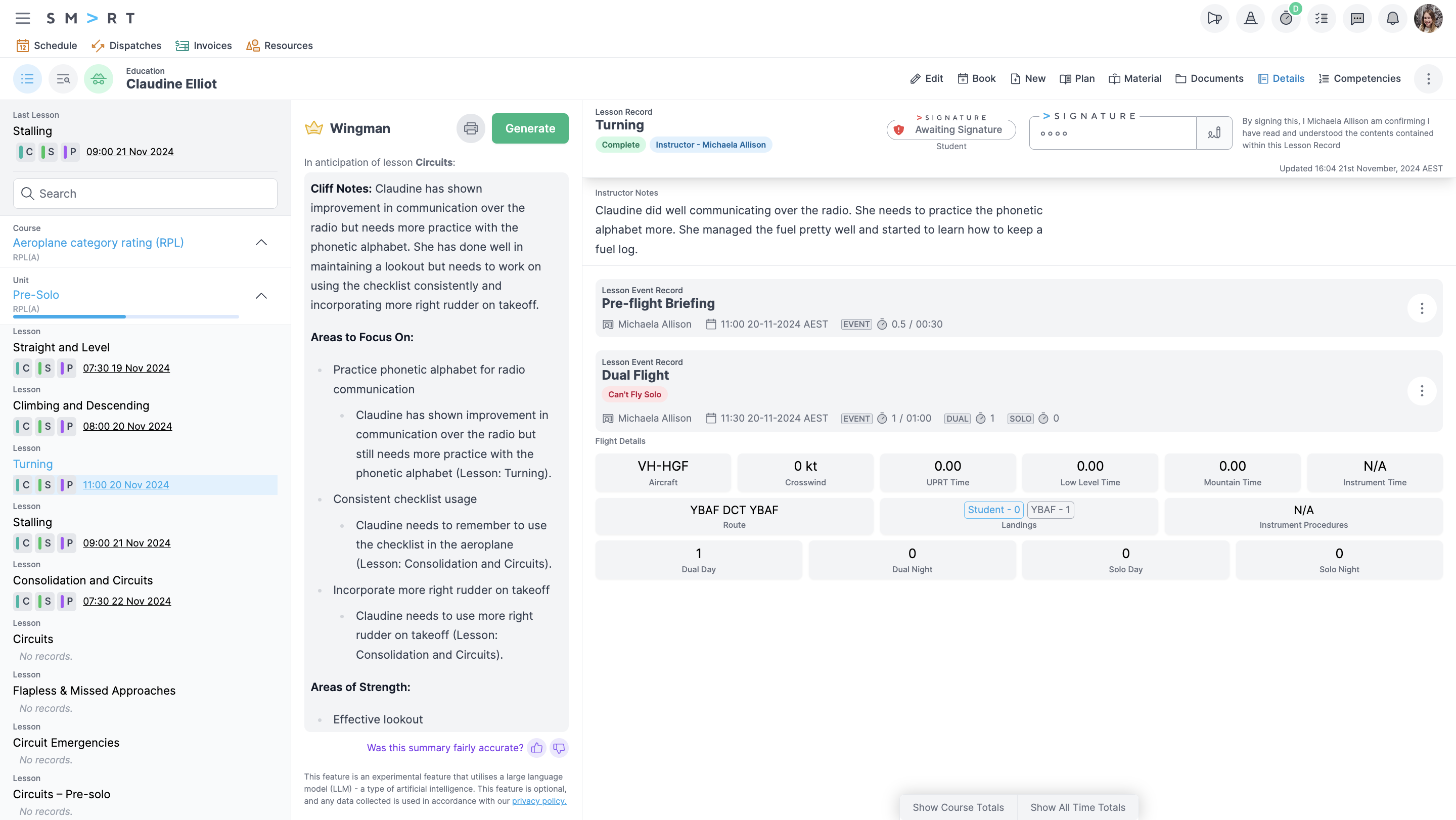Open the chat messages icon

point(1356,18)
